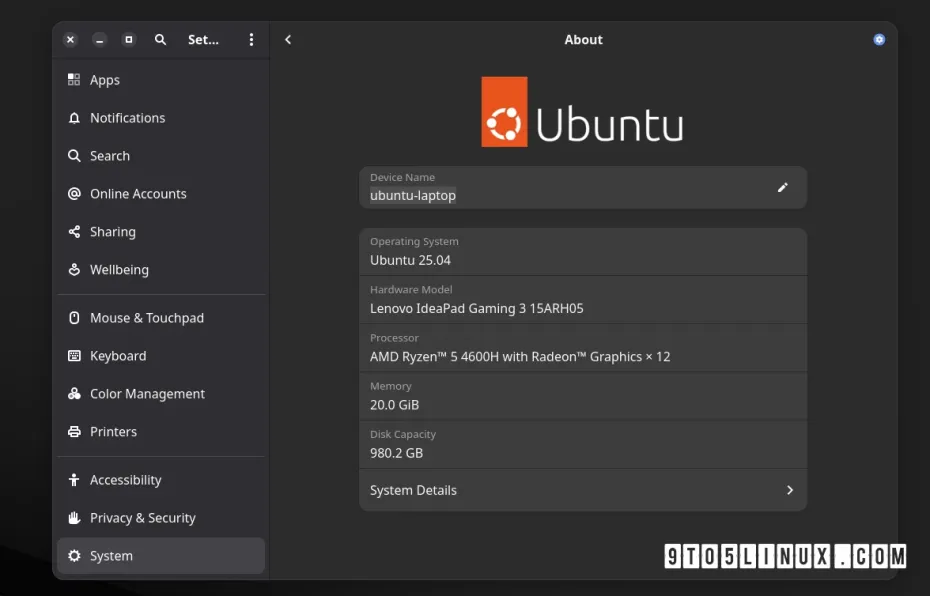Select Online Accounts in sidebar

click(x=161, y=193)
